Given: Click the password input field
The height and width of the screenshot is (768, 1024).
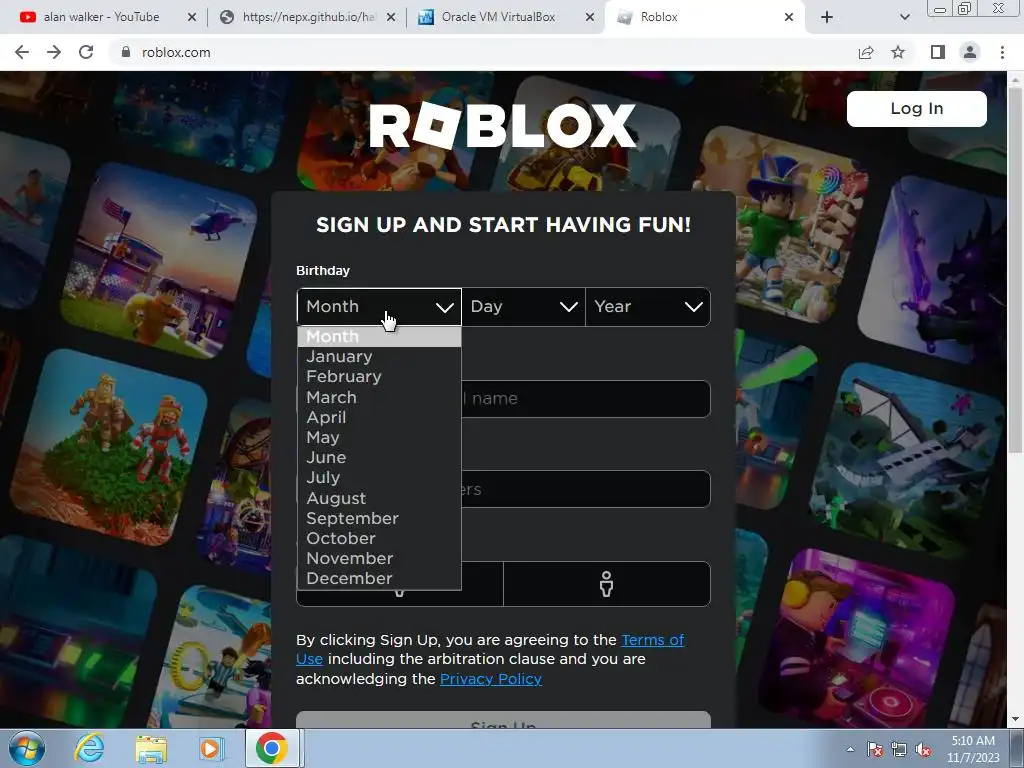Looking at the screenshot, I should point(586,489).
